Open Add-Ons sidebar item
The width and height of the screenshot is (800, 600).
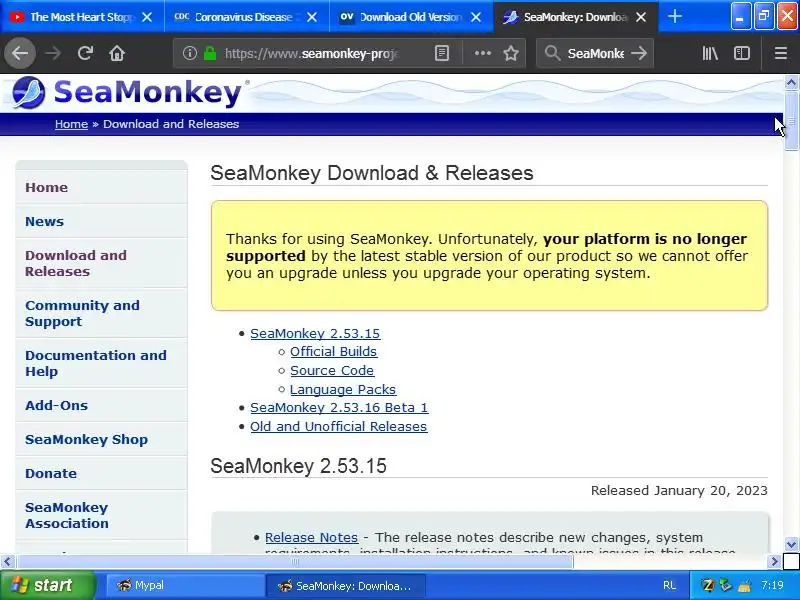(x=57, y=405)
